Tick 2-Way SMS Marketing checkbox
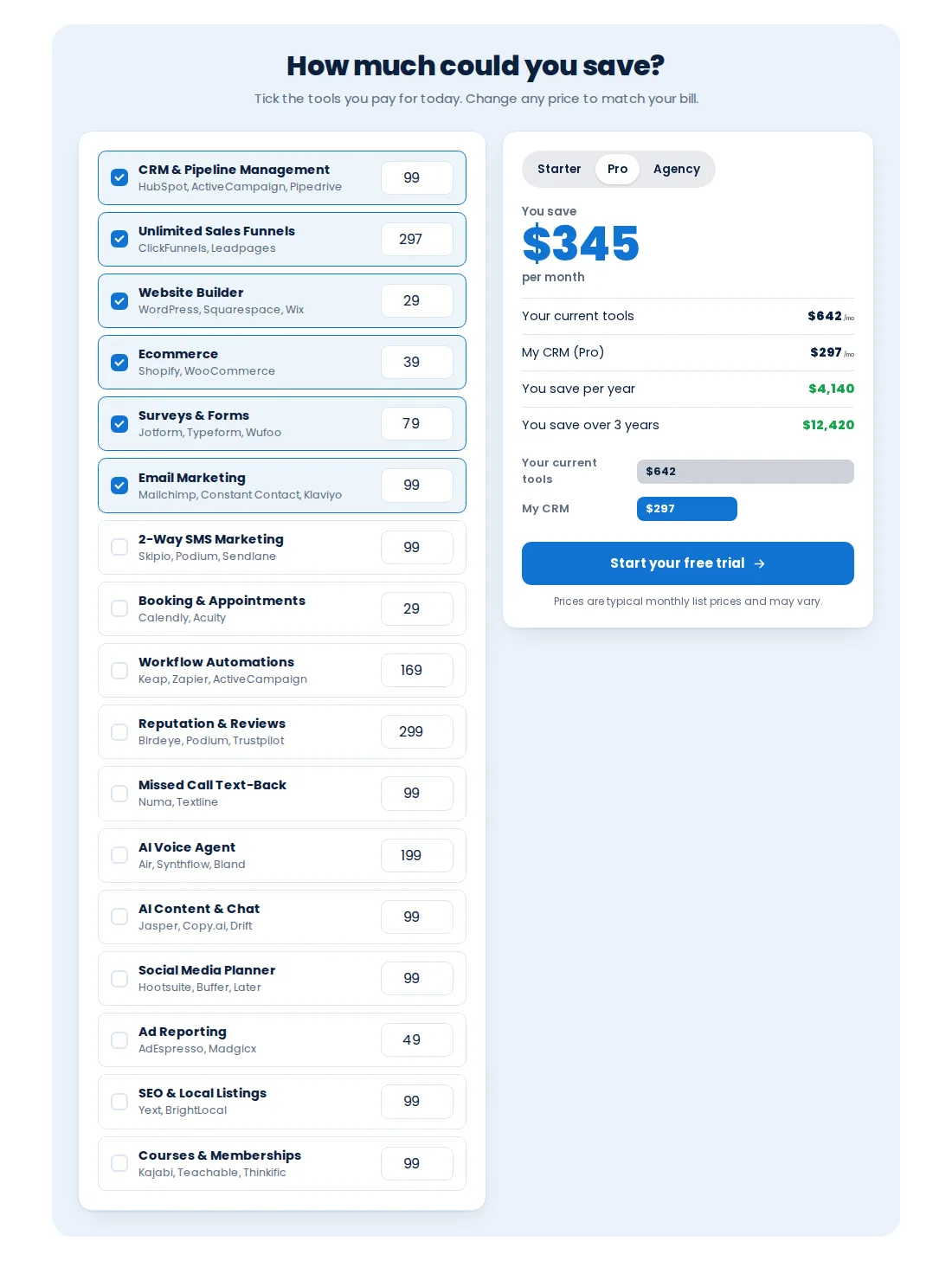The width and height of the screenshot is (952, 1261). pyautogui.click(x=119, y=547)
